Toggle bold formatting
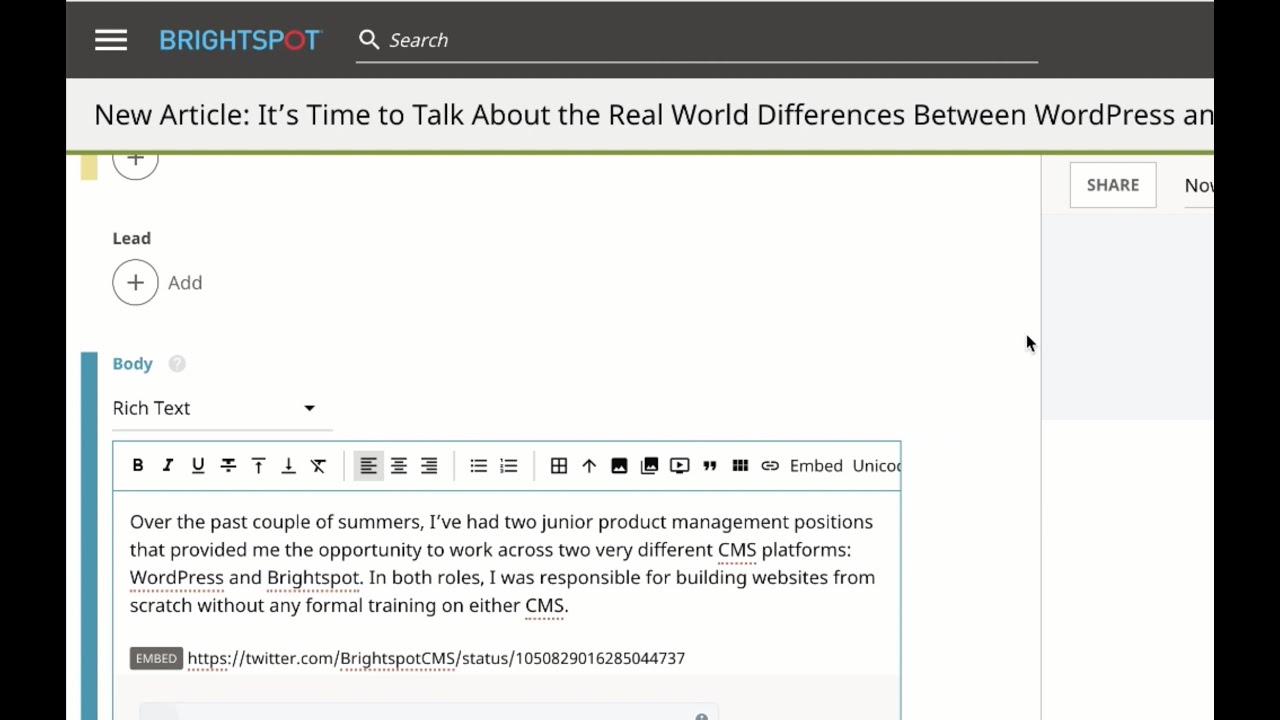The image size is (1280, 720). pos(138,466)
